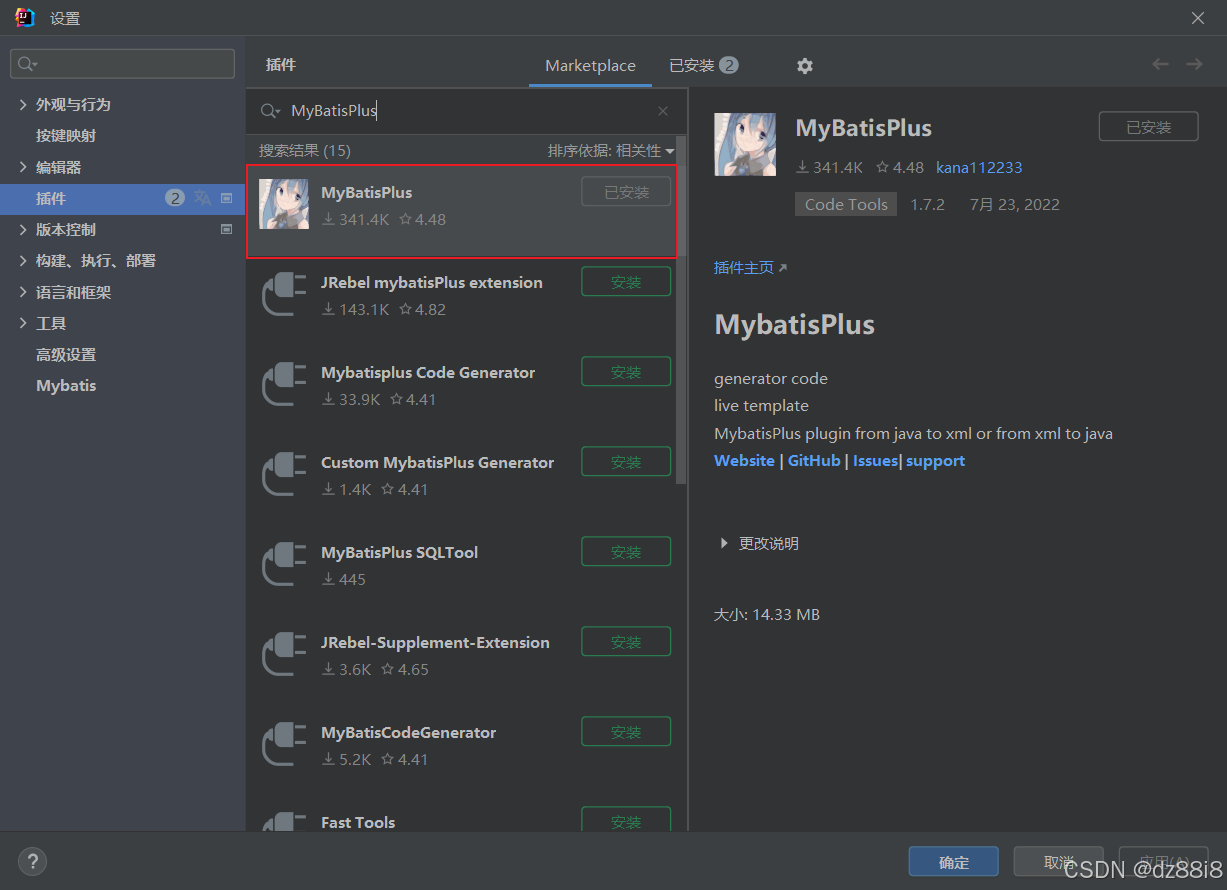Click the MyBatisPlus SQLTool plug icon

pyautogui.click(x=284, y=565)
